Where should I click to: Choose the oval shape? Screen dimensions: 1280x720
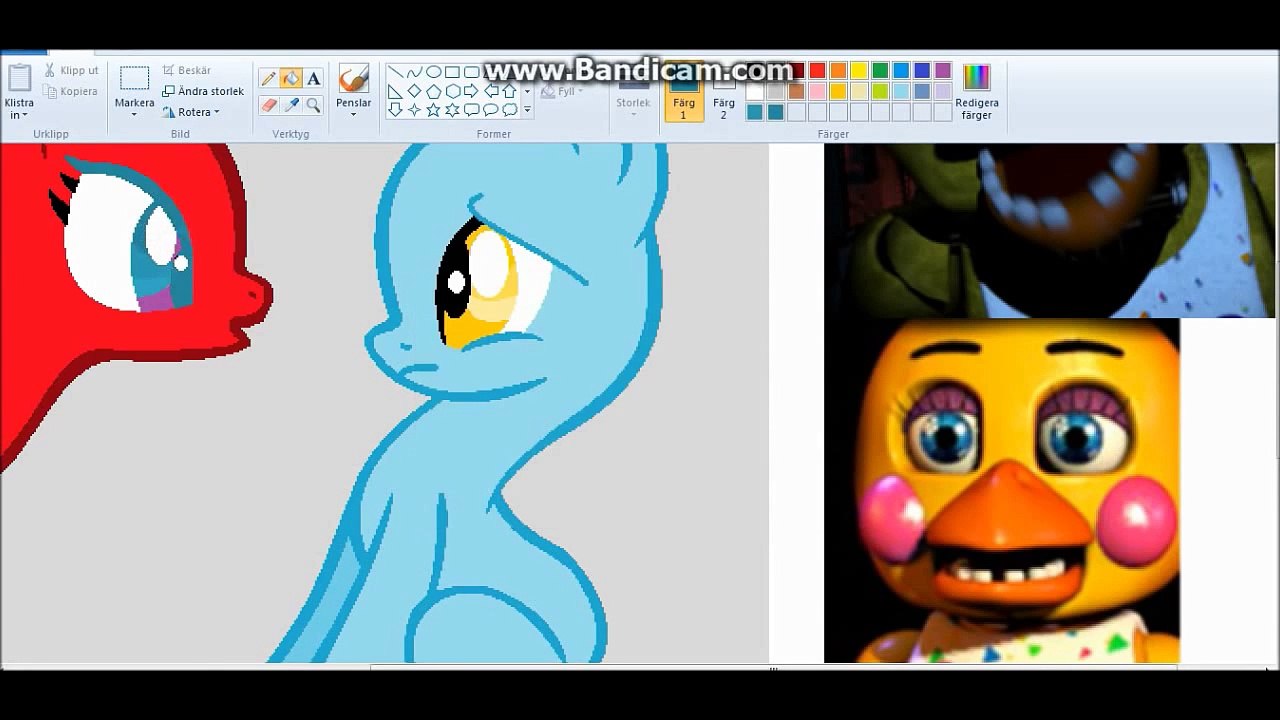pyautogui.click(x=433, y=72)
